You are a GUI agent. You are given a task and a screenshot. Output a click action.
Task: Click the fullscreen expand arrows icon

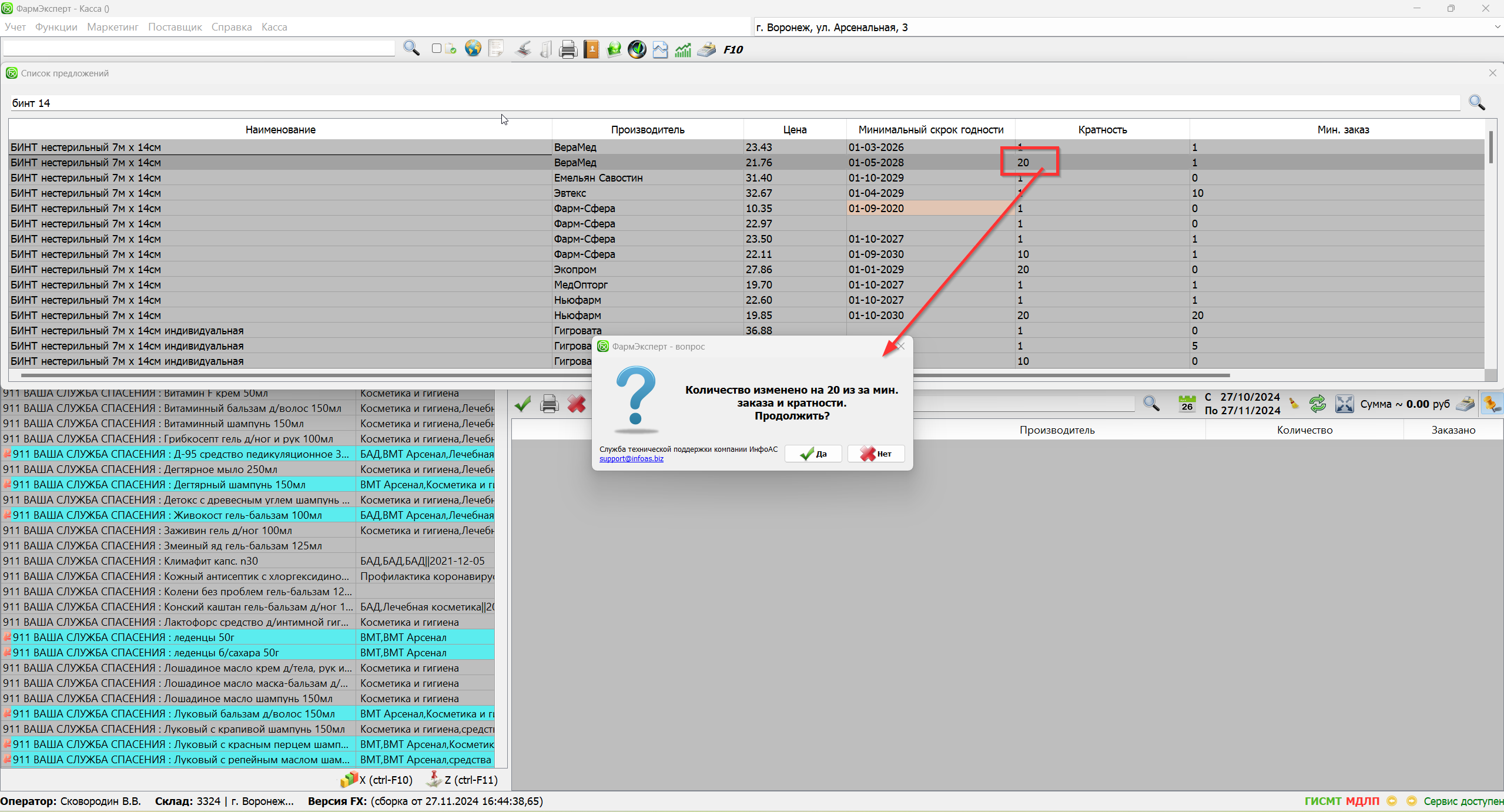tap(1344, 404)
